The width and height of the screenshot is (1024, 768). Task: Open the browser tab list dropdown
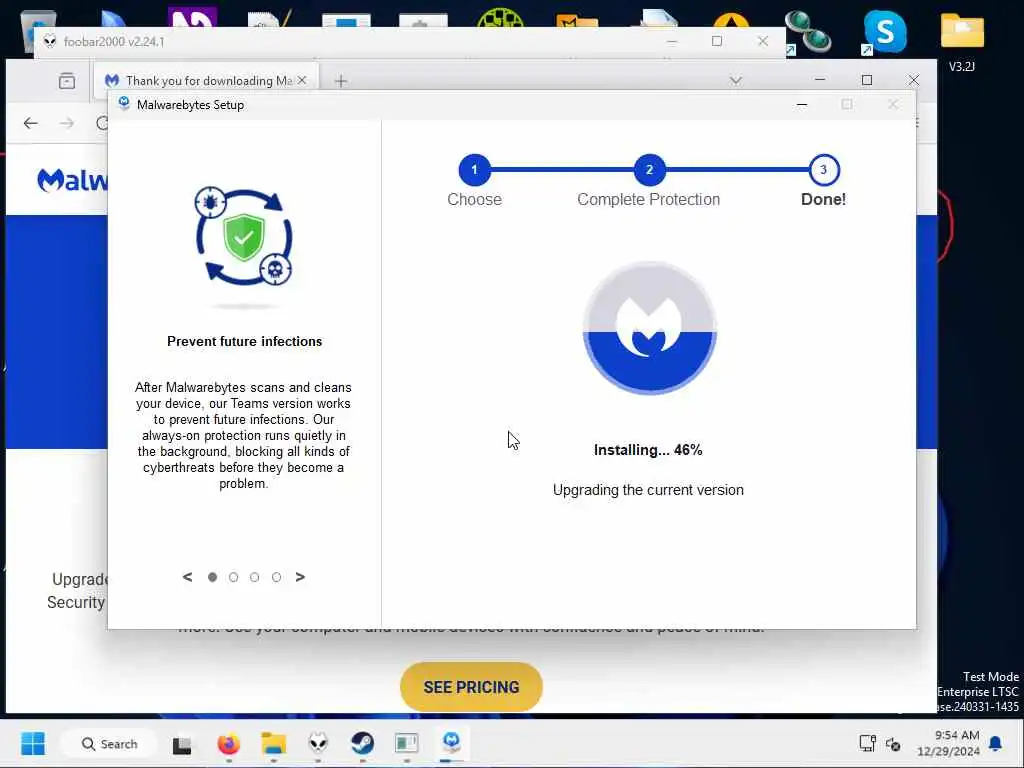tap(736, 80)
